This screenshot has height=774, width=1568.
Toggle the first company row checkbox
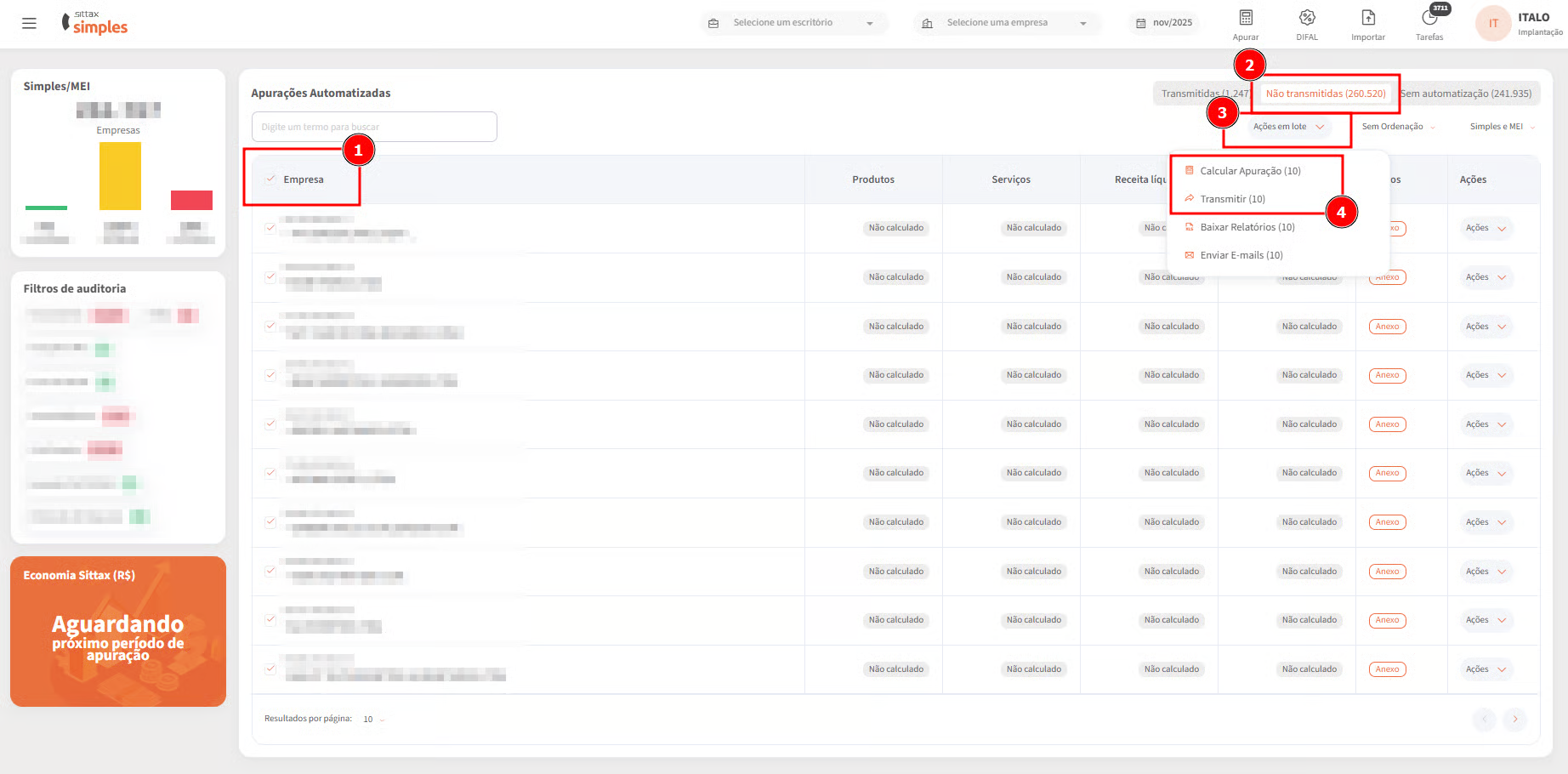coord(270,228)
